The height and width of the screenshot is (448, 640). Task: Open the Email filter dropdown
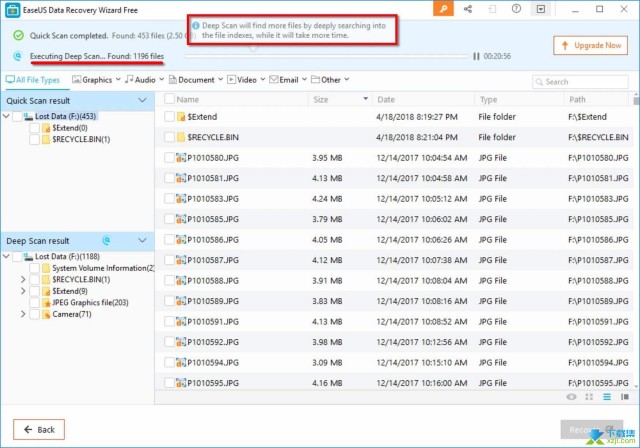pos(288,80)
